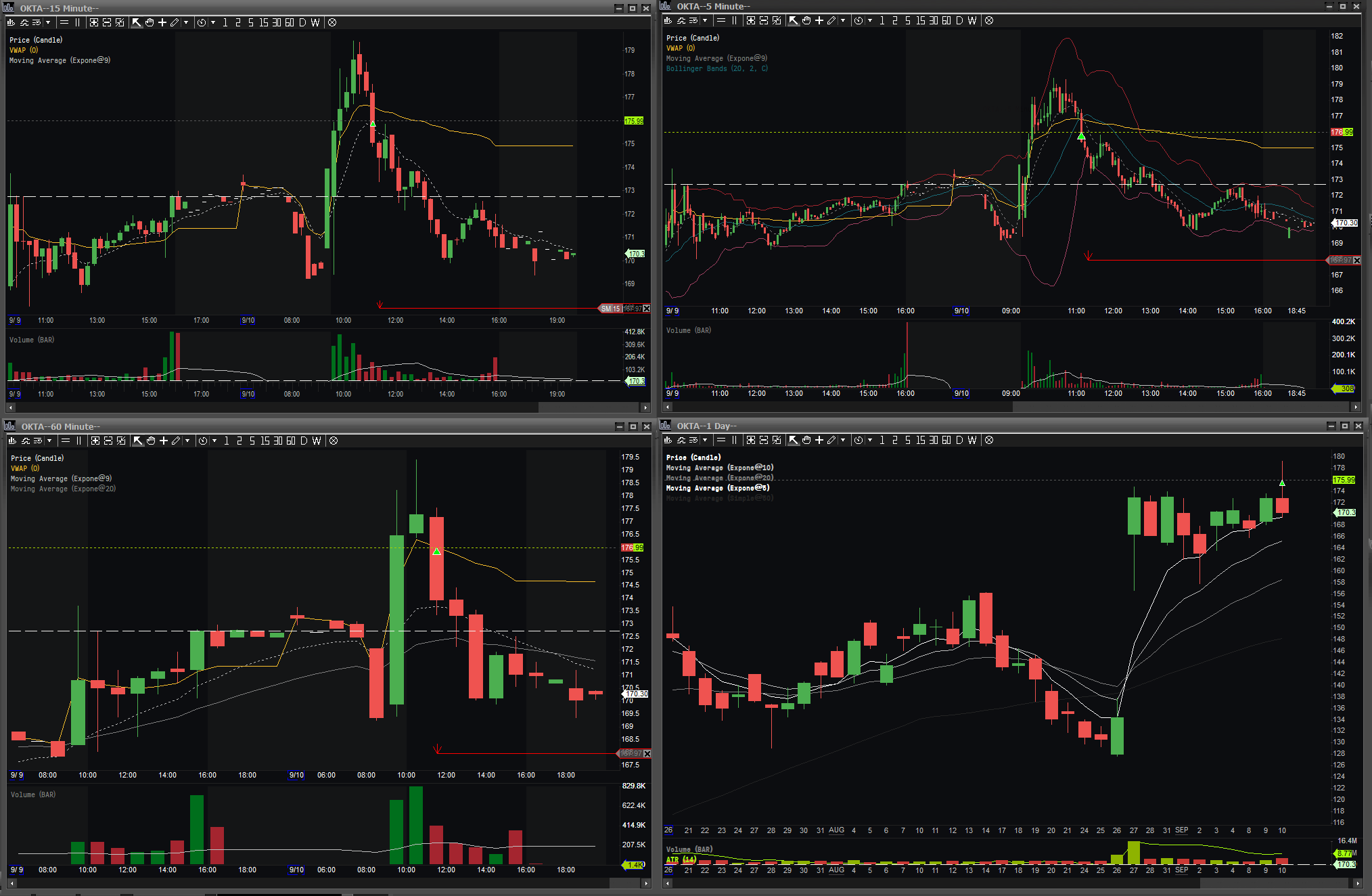Zoom out on the 60 Minute chart
Viewport: 1372px width, 896px height.
click(108, 441)
